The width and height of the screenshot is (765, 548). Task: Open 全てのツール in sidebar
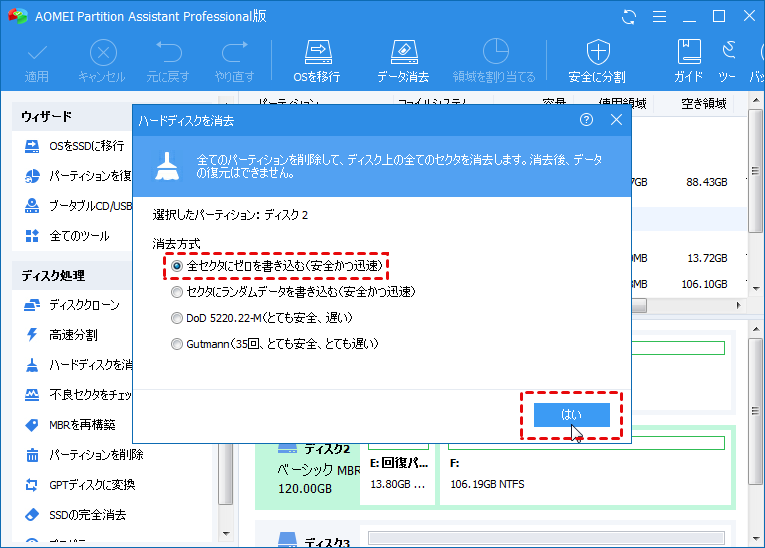pos(67,236)
